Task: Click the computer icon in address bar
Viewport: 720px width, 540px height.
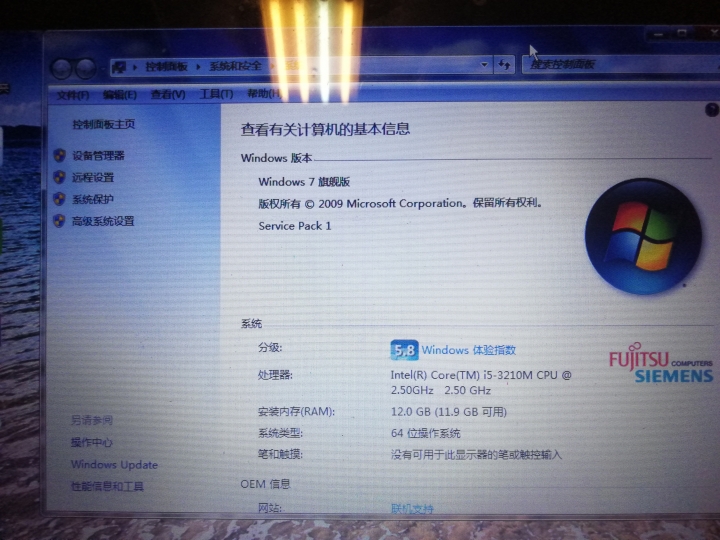Action: pyautogui.click(x=119, y=67)
